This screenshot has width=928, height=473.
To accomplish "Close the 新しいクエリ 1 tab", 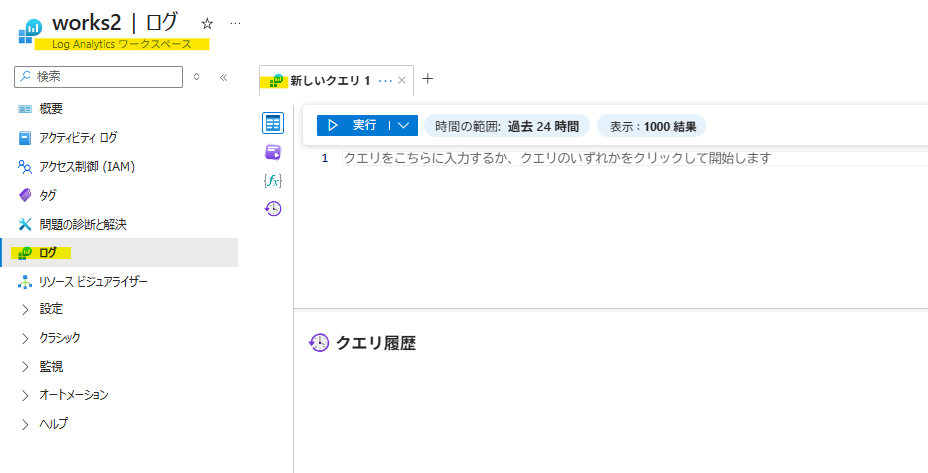I will coord(402,80).
